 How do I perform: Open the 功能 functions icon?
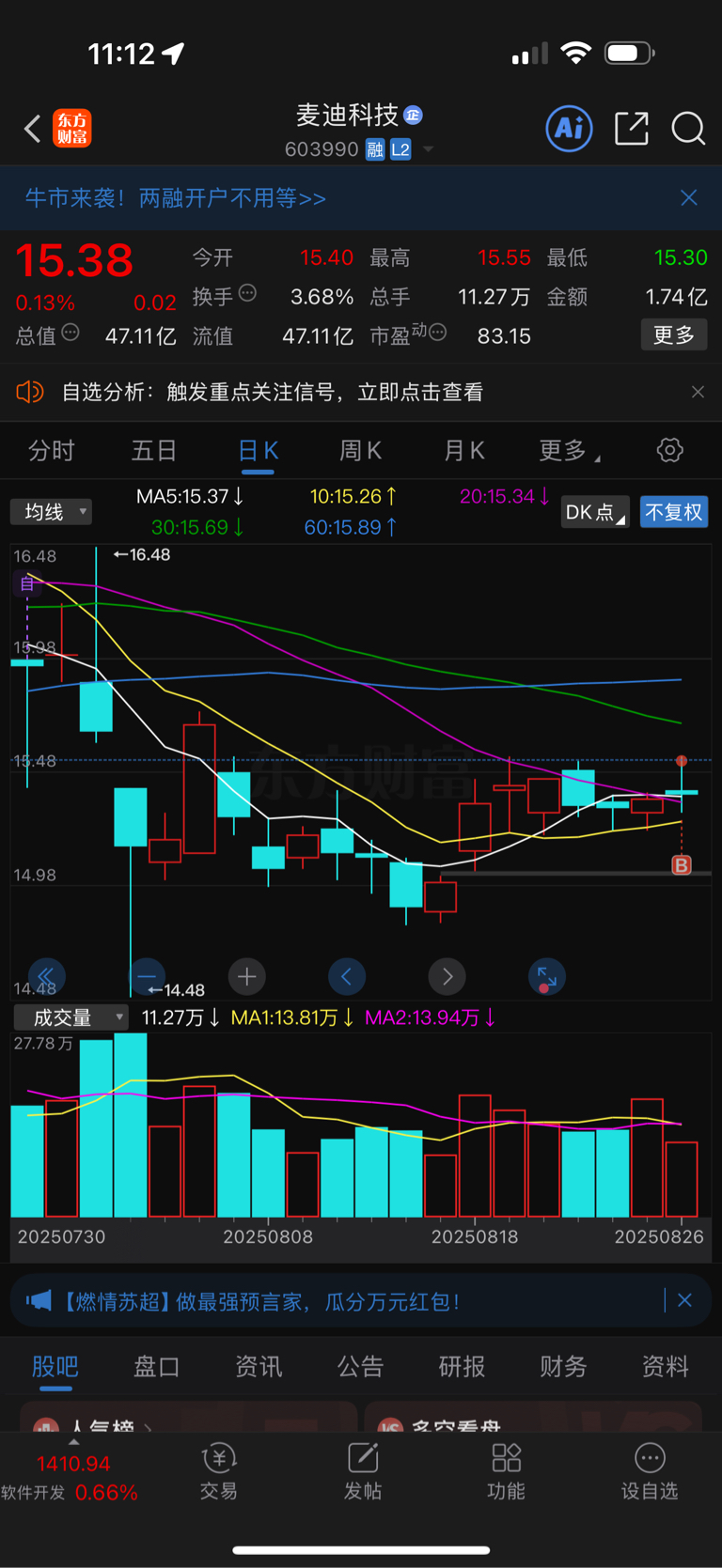coord(507,1472)
